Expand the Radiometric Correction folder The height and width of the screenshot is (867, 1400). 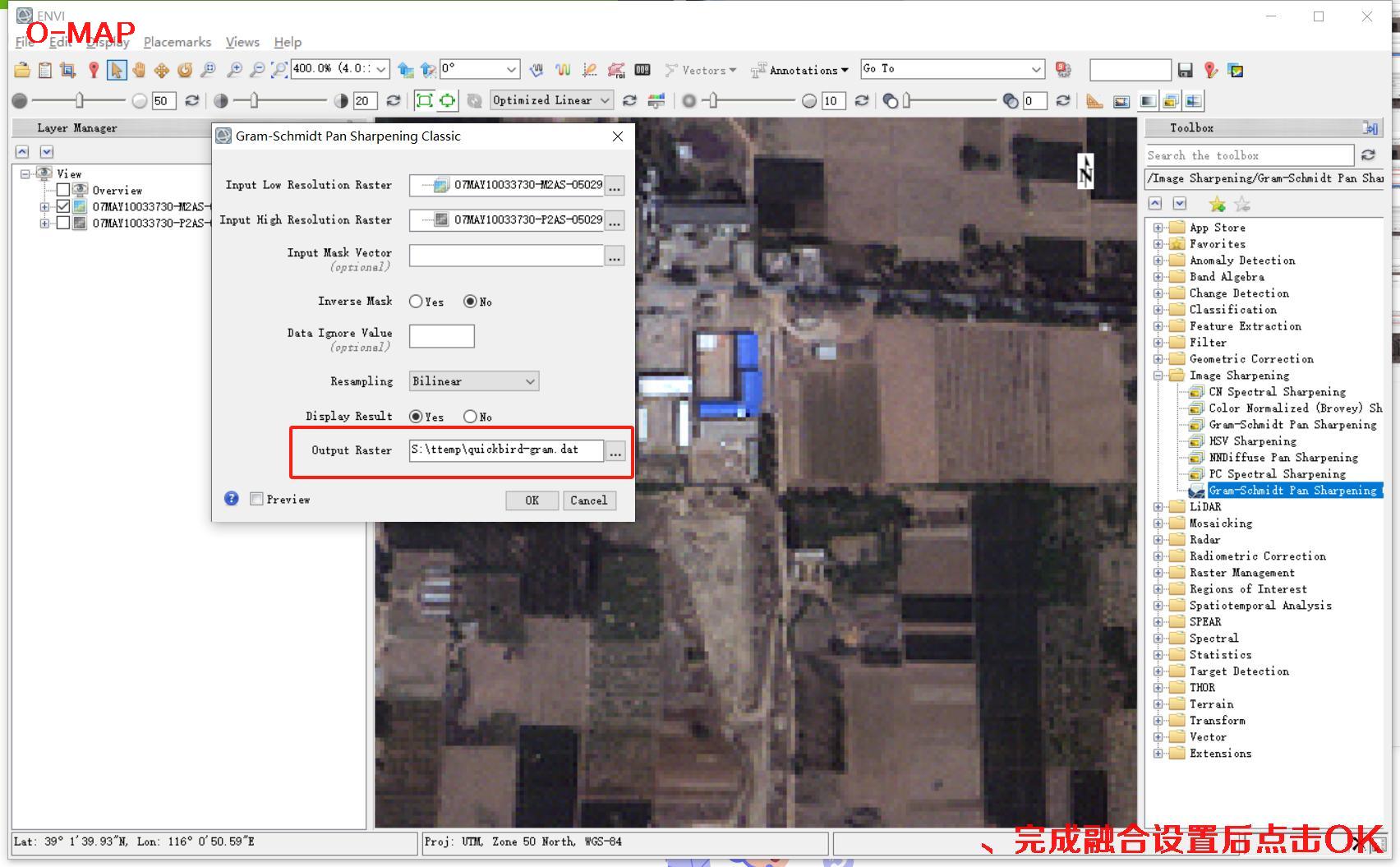coord(1158,556)
